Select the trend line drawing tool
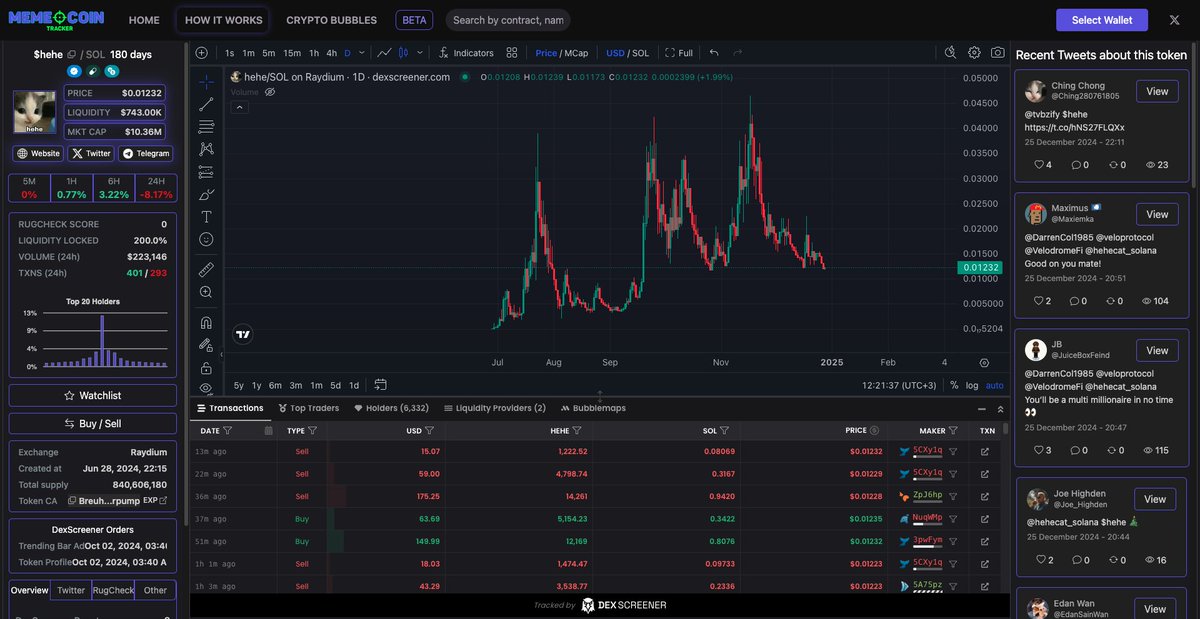This screenshot has width=1200, height=619. click(206, 104)
